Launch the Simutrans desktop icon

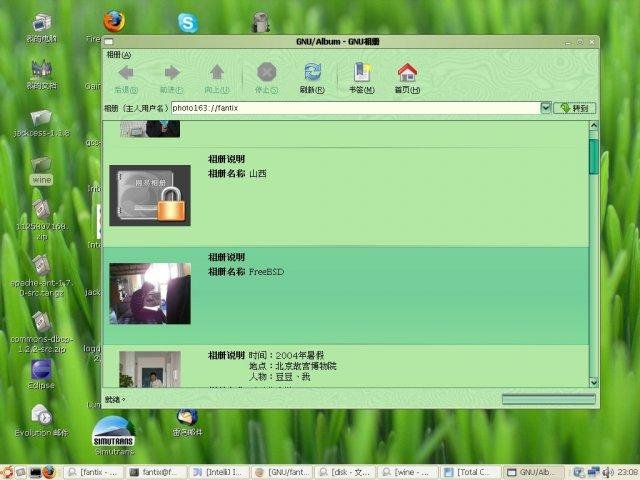coord(113,431)
